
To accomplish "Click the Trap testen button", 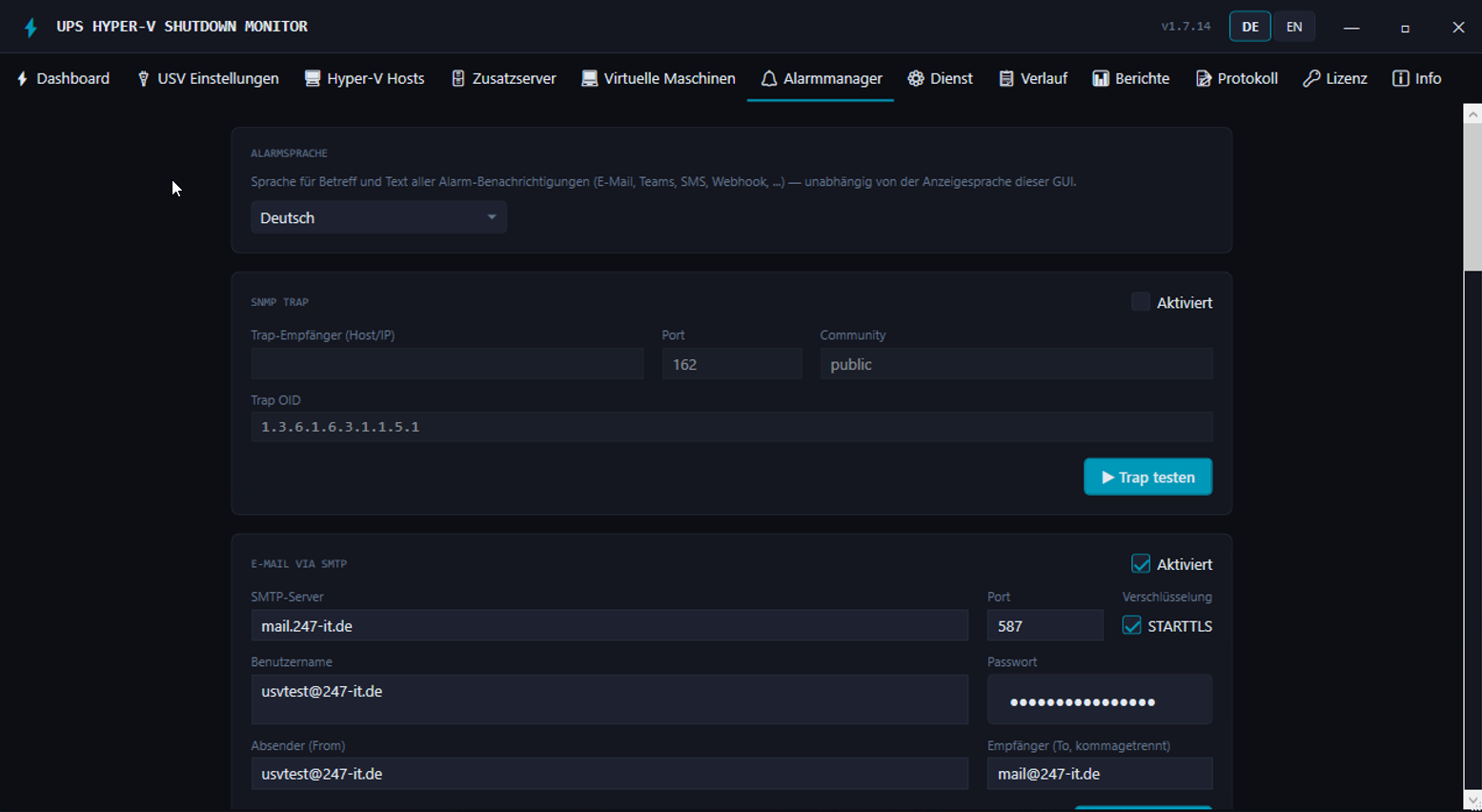I will pos(1147,477).
